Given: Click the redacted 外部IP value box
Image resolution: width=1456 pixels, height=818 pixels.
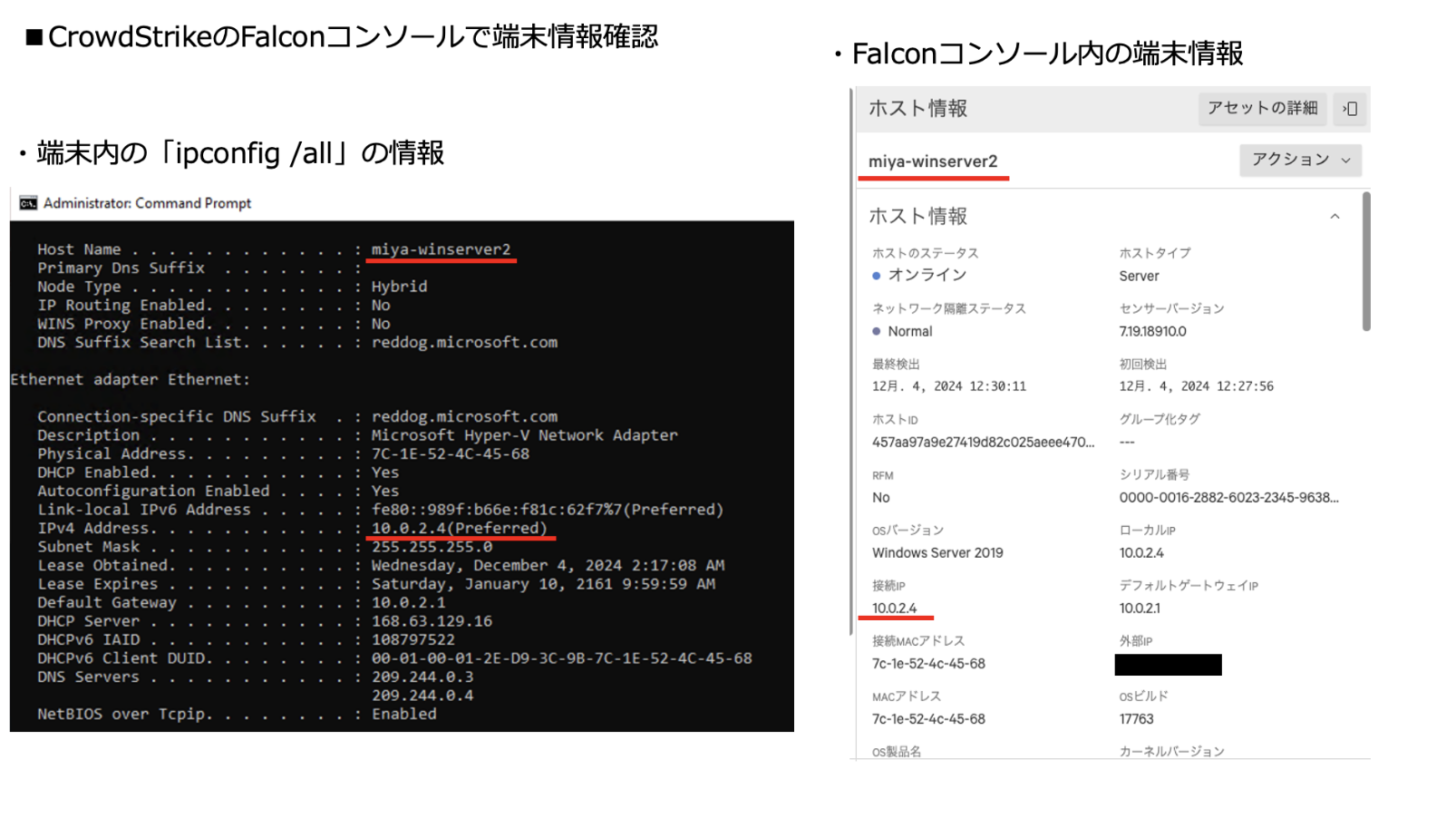Looking at the screenshot, I should [1168, 665].
